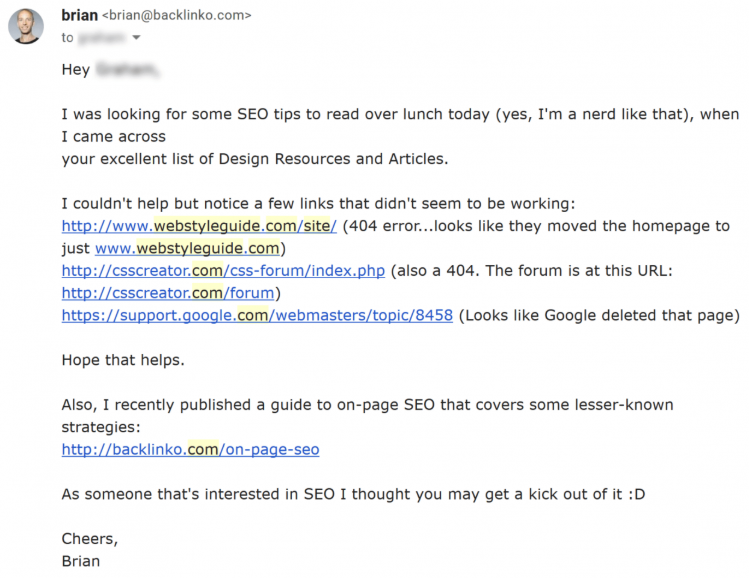The width and height of the screenshot is (749, 578).
Task: Click 'Design Resources and Articles' sentence
Action: click(255, 159)
